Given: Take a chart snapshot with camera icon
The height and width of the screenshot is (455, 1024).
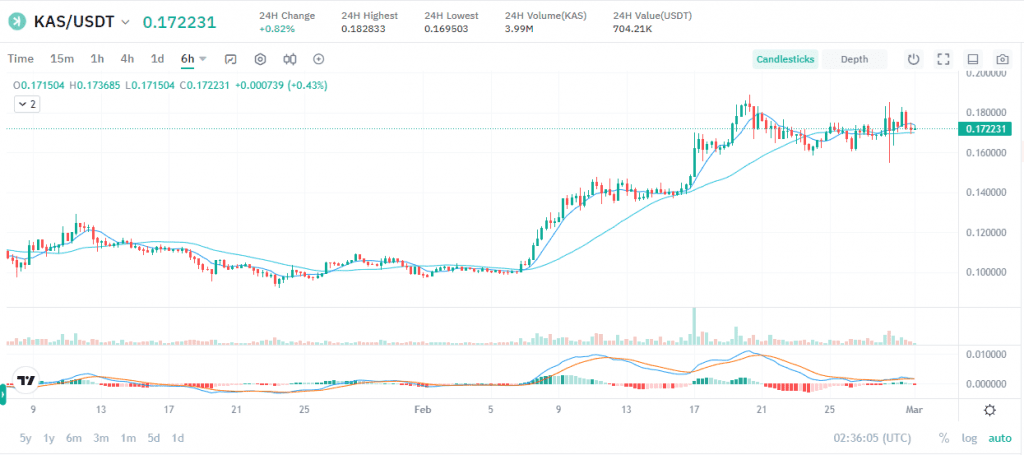Looking at the screenshot, I should pos(1002,59).
